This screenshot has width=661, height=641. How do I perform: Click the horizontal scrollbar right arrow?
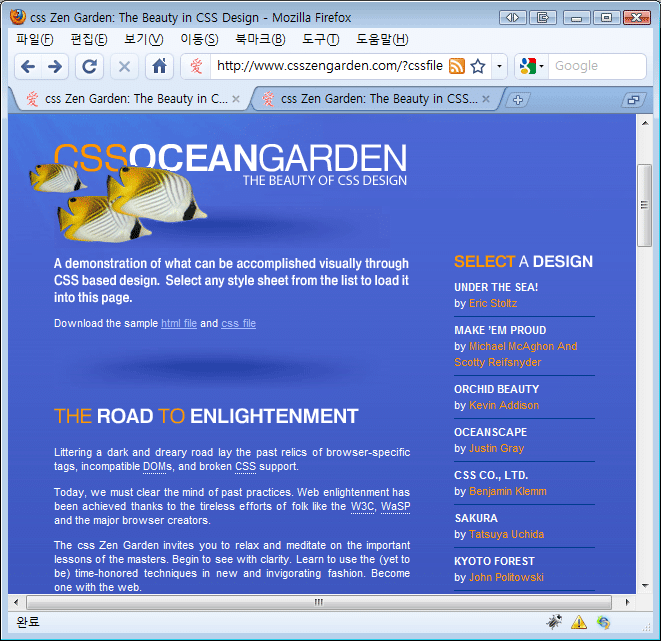pos(627,602)
